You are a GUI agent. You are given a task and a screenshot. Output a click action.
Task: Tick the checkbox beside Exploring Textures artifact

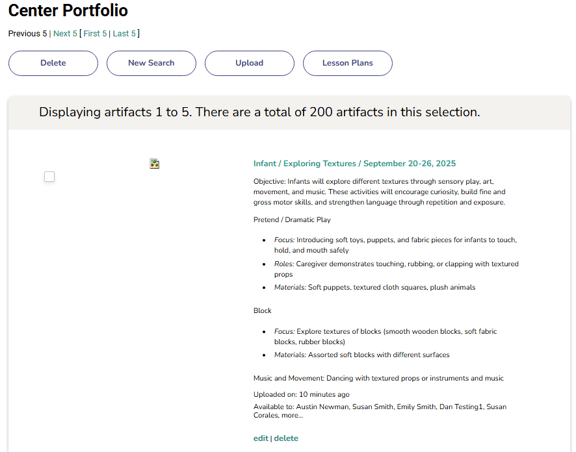[x=49, y=177]
